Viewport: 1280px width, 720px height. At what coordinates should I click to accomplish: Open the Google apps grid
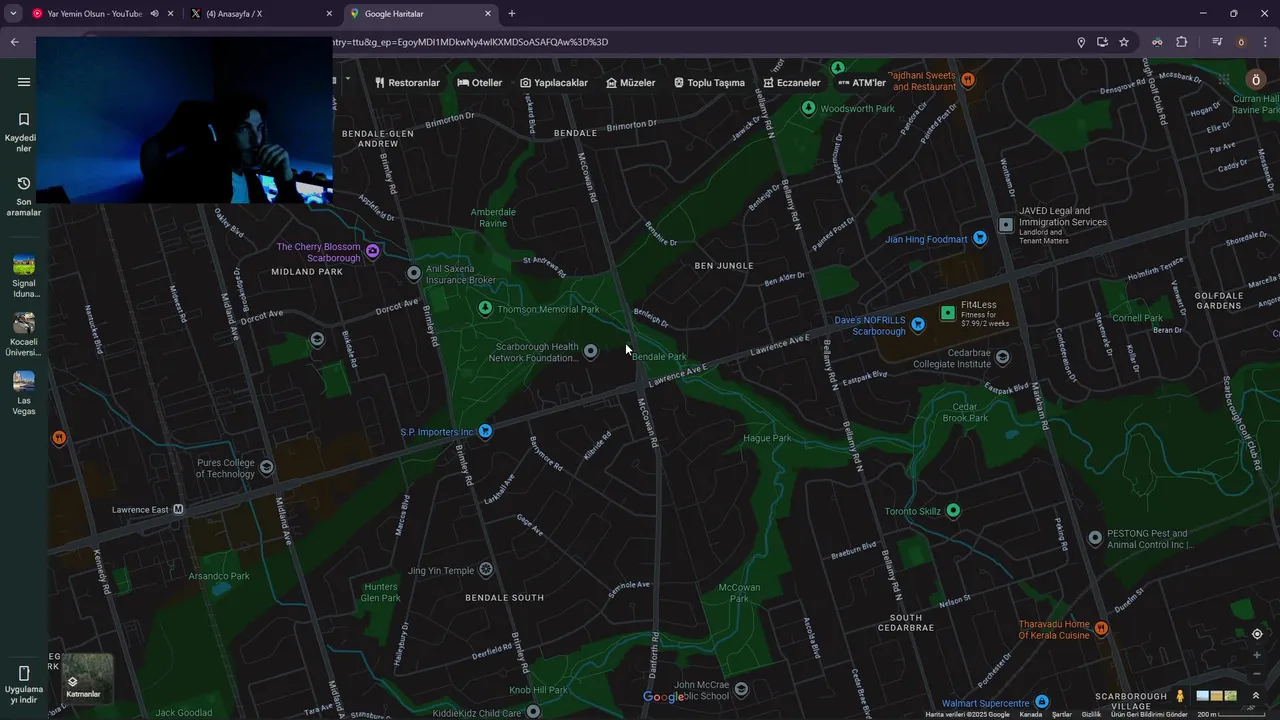point(1223,80)
